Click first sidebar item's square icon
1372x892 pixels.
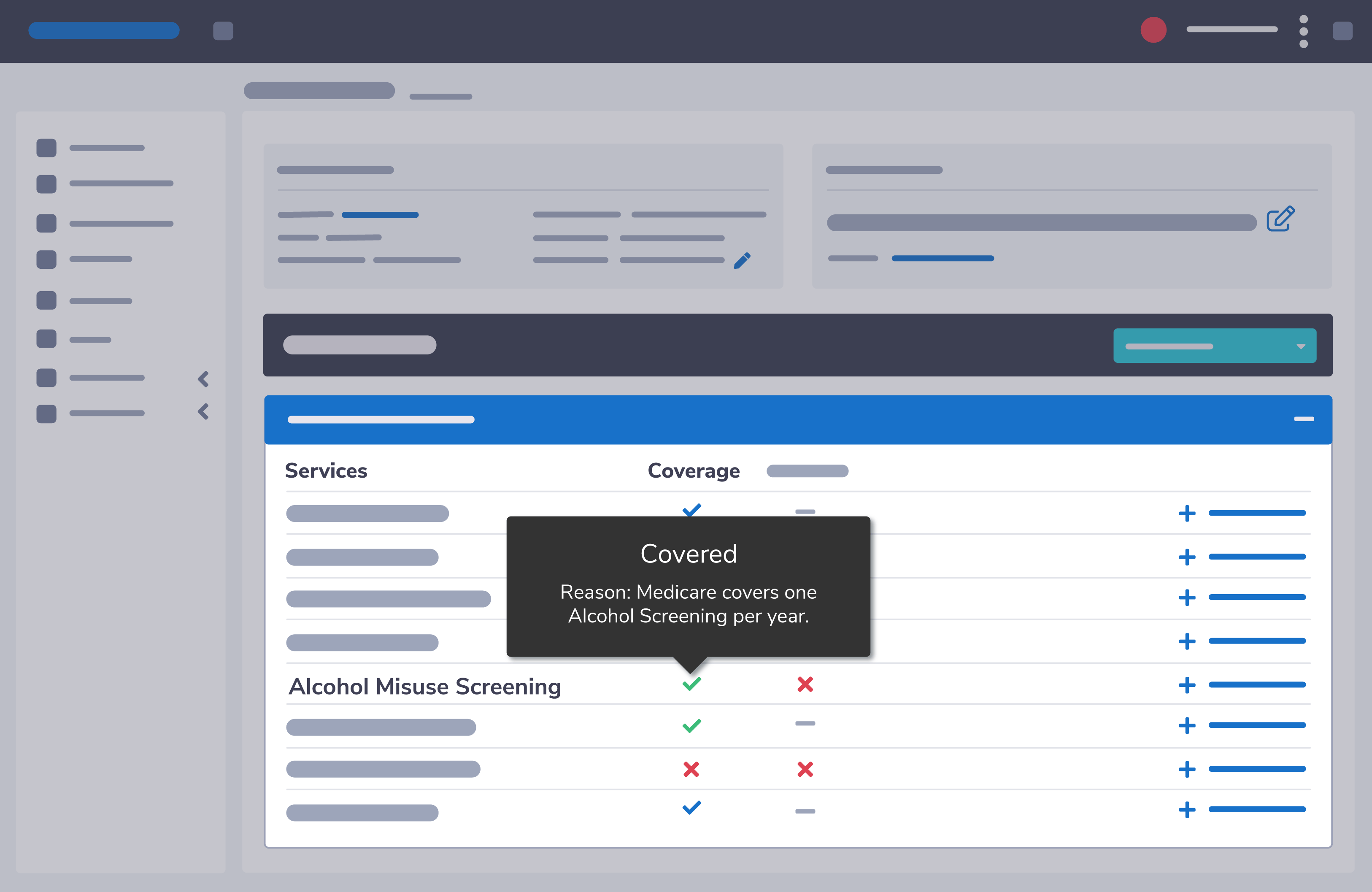click(x=47, y=148)
